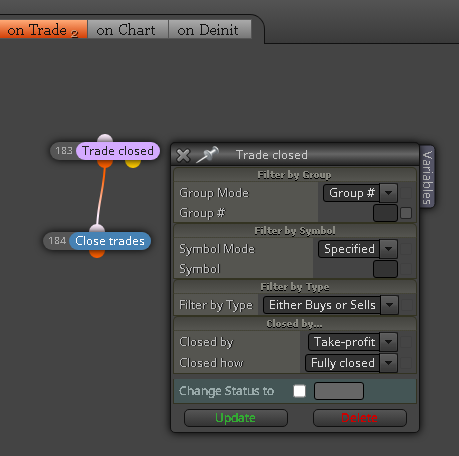Toggle the checkbox beside Group Mode dropdown

pos(406,193)
